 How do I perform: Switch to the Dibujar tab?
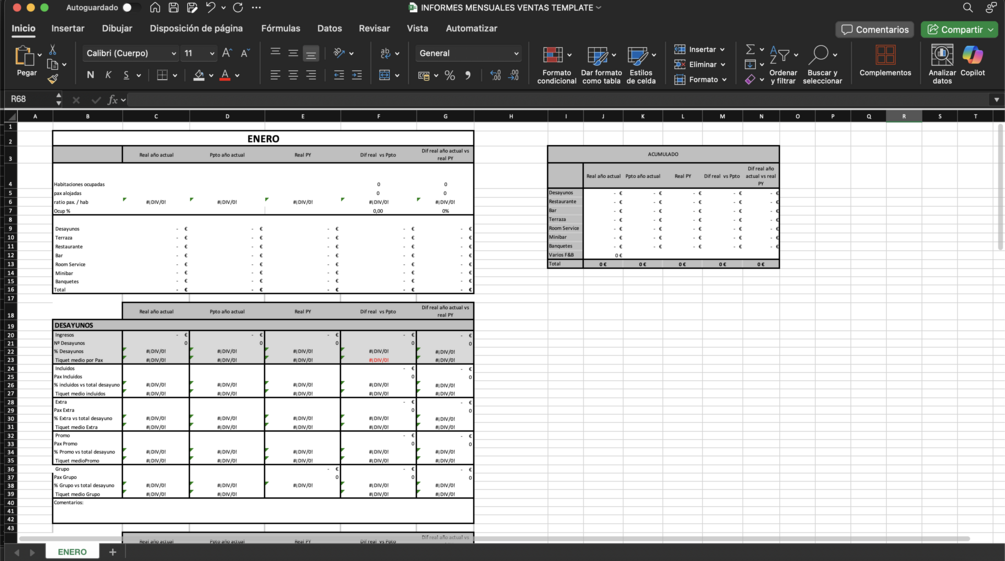point(117,28)
